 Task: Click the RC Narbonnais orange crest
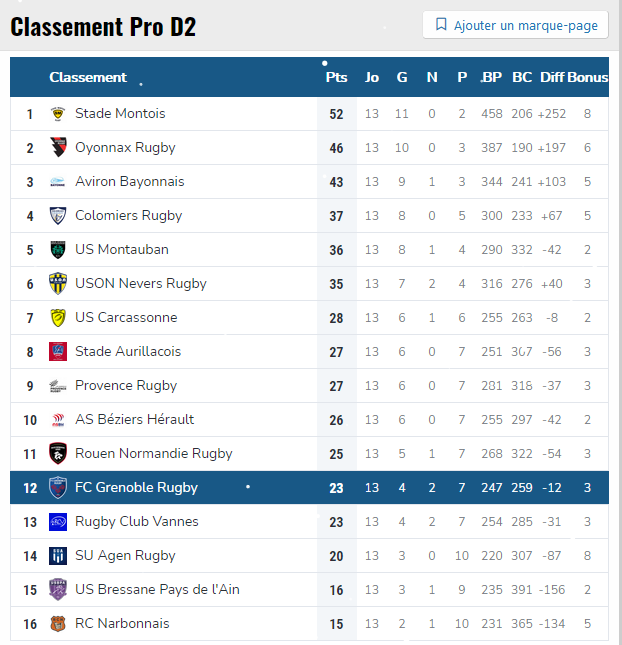58,624
